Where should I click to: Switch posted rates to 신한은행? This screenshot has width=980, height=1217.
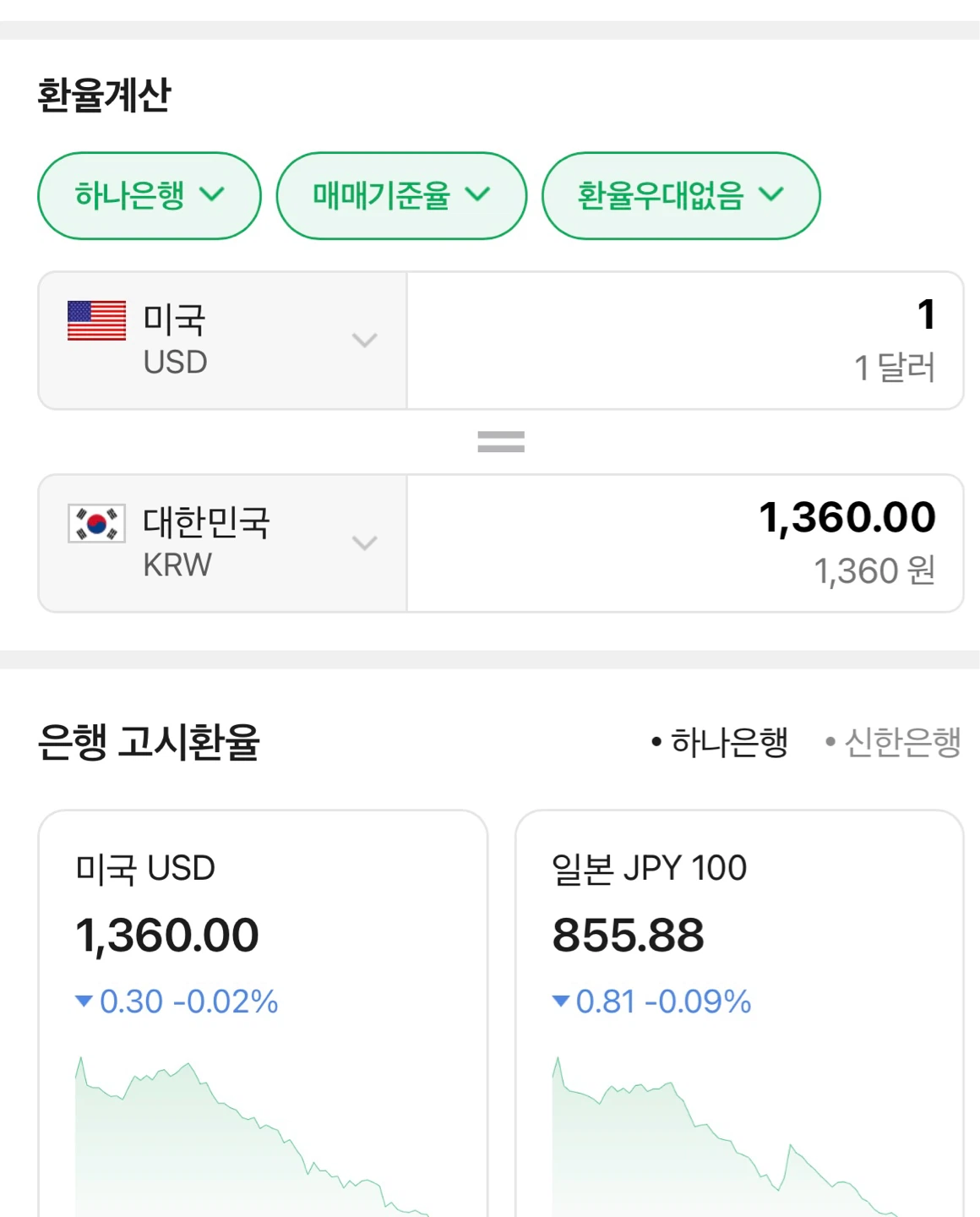pyautogui.click(x=893, y=743)
